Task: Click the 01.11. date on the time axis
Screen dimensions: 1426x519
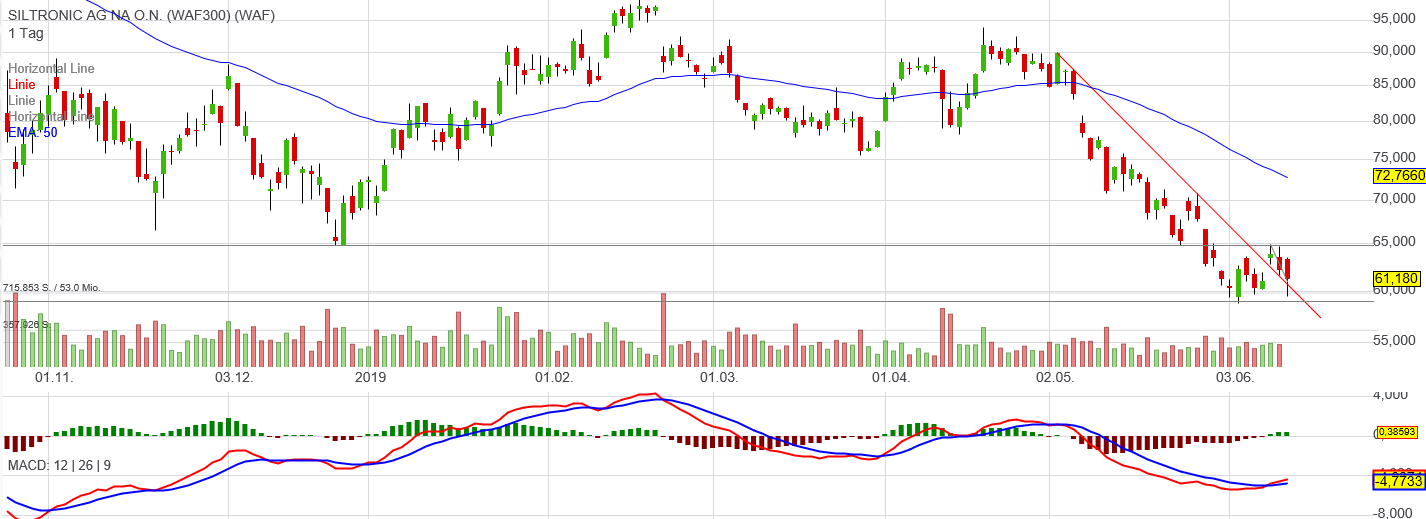Action: (x=54, y=378)
